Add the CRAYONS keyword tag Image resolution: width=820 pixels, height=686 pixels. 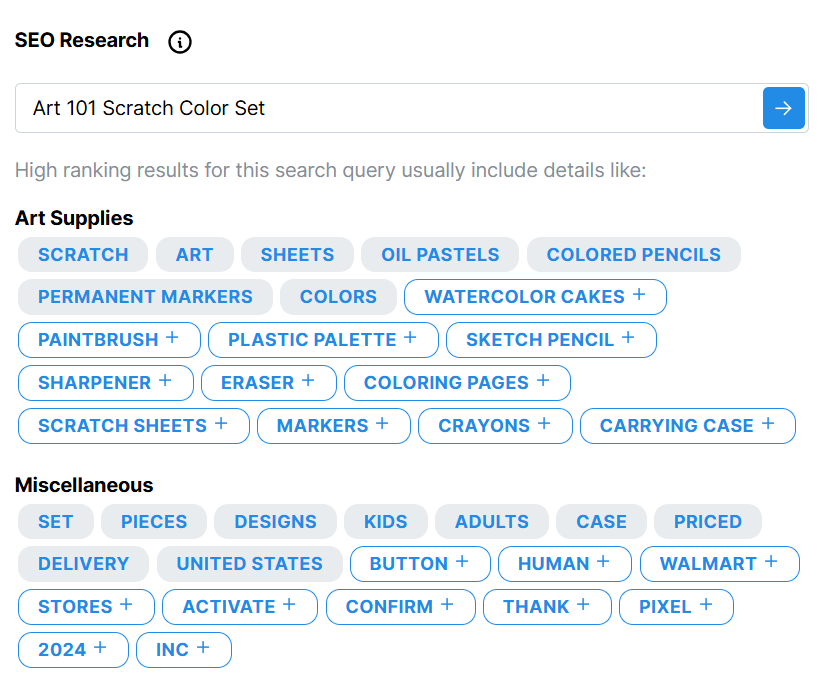coord(495,426)
